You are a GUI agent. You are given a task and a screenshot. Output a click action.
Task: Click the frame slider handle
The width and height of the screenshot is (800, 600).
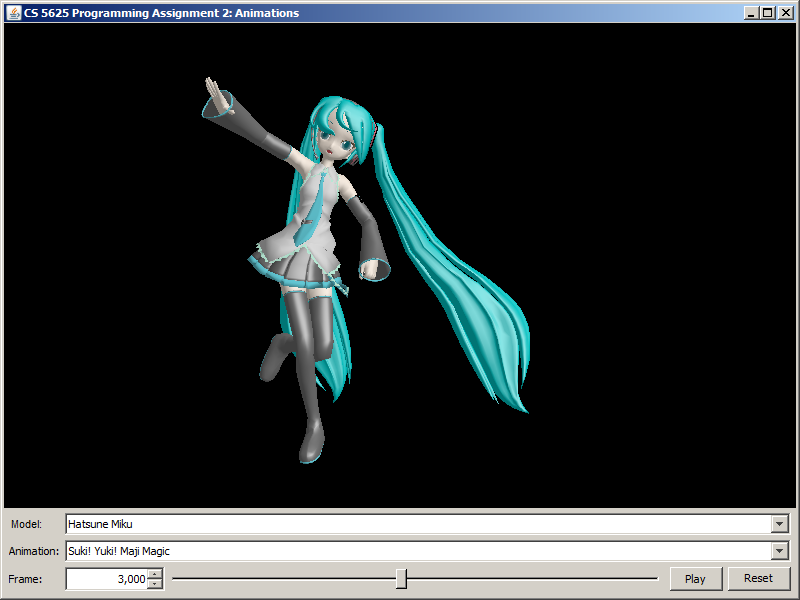click(x=401, y=579)
